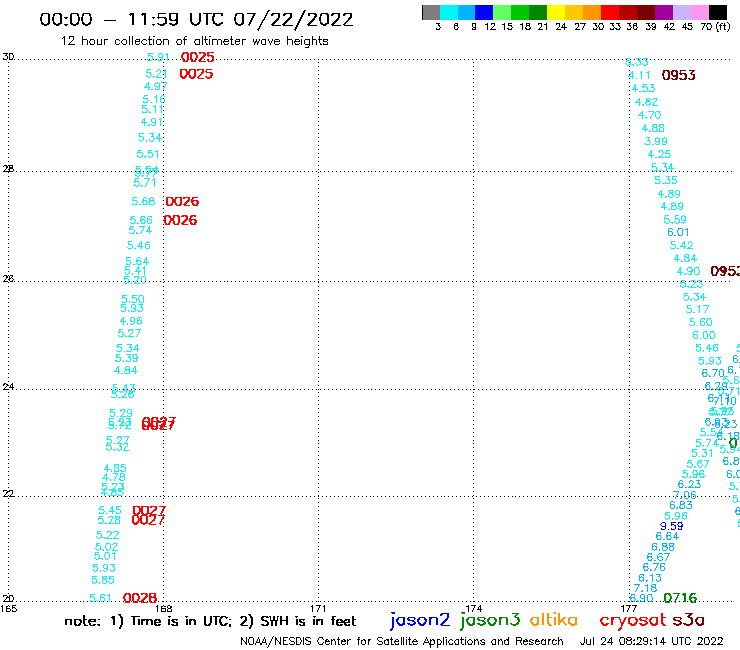Click the pink swatch in the color scale
This screenshot has height=650, width=740.
tap(699, 12)
